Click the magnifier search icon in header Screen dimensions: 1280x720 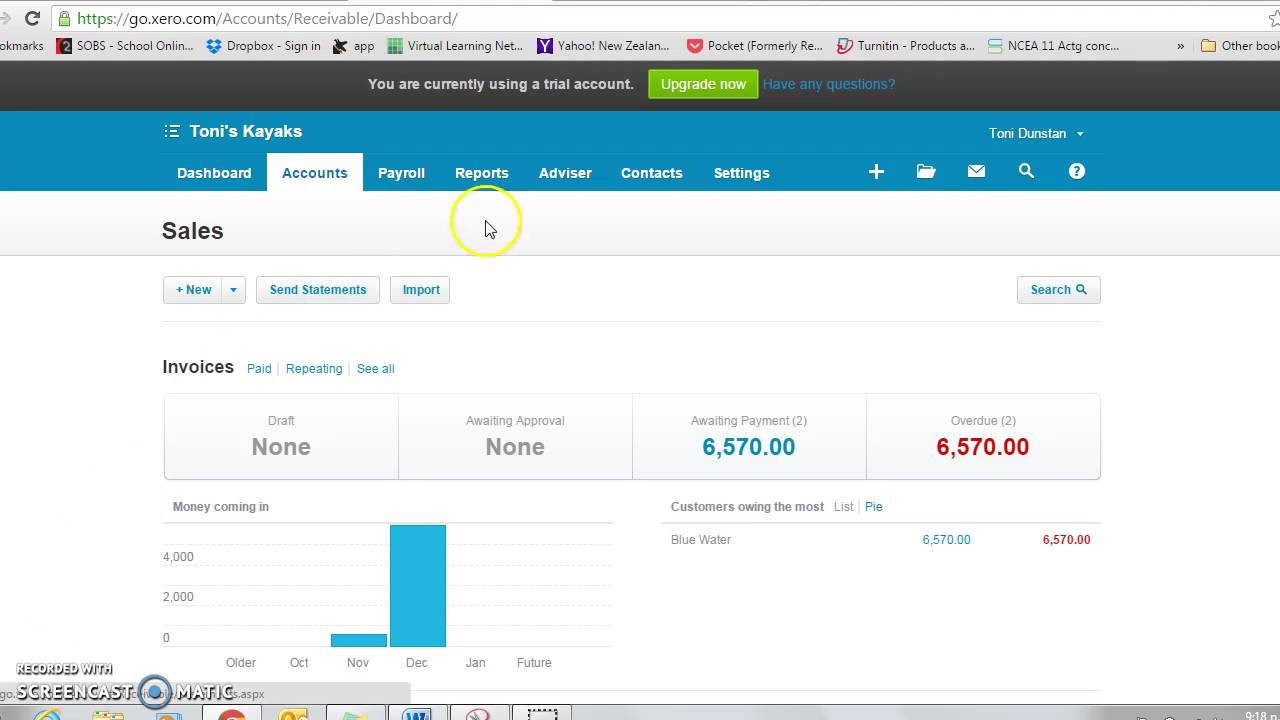point(1026,172)
